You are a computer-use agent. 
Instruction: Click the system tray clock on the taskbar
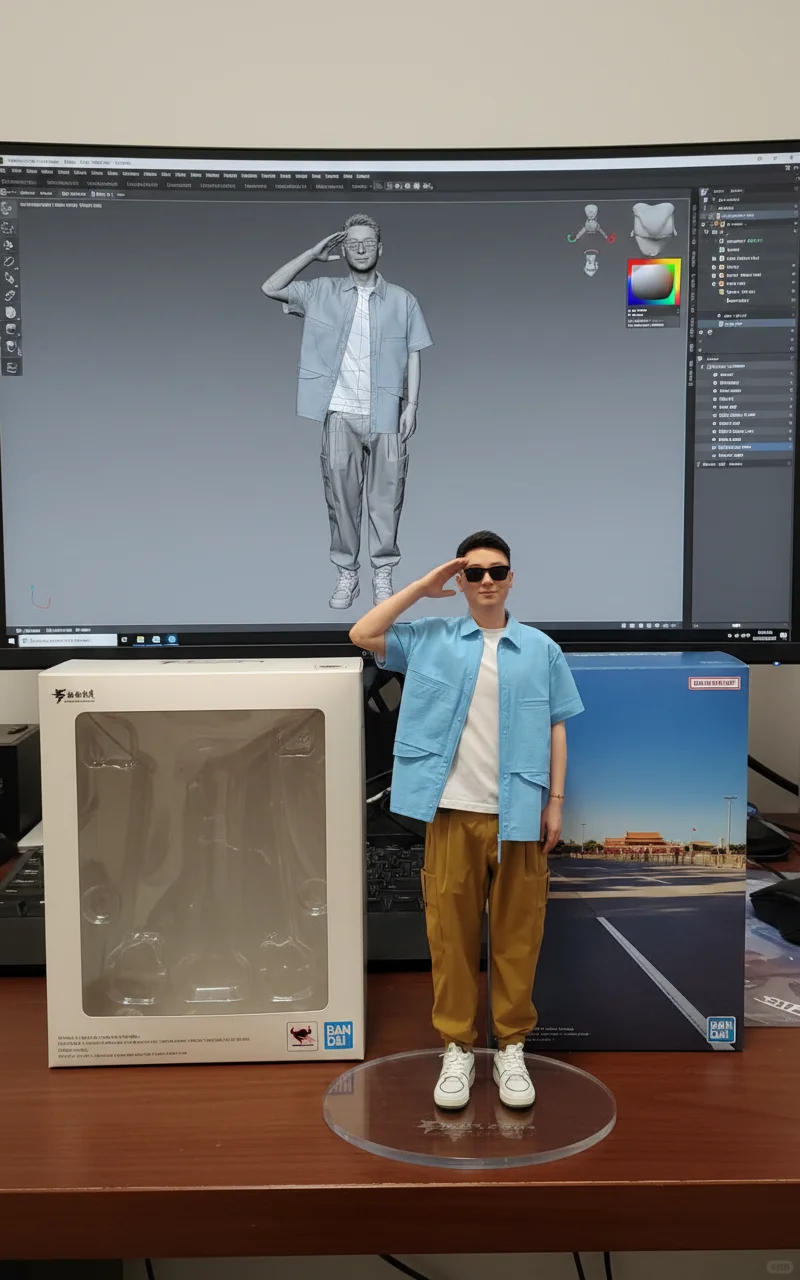coord(766,635)
